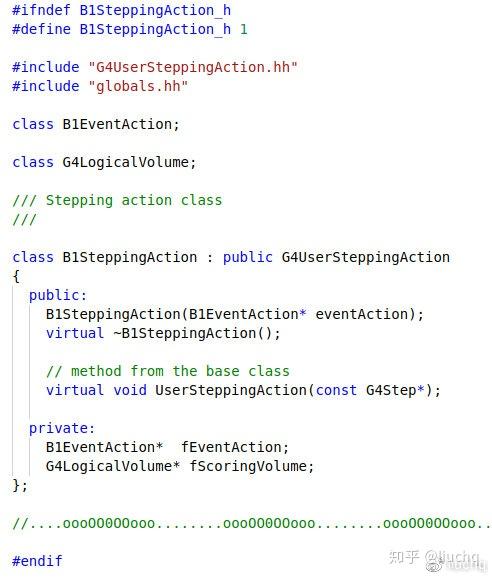Click the private: access specifier
The height and width of the screenshot is (580, 492).
[62, 428]
